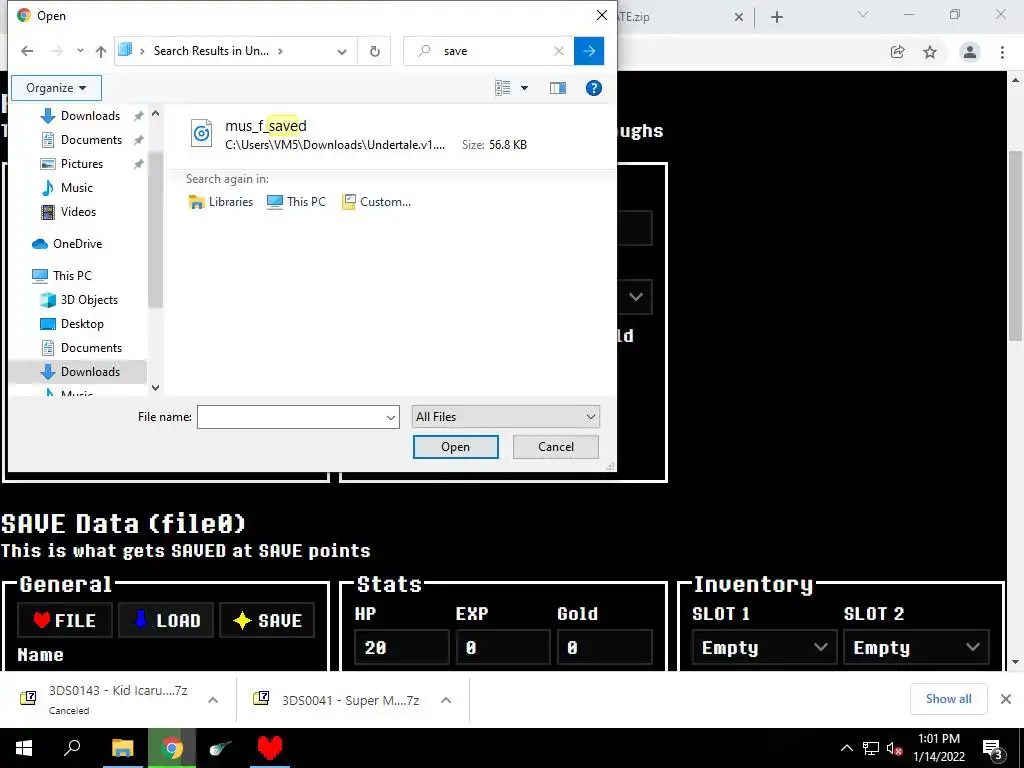Click the HP value field
This screenshot has width=1024, height=768.
[402, 648]
